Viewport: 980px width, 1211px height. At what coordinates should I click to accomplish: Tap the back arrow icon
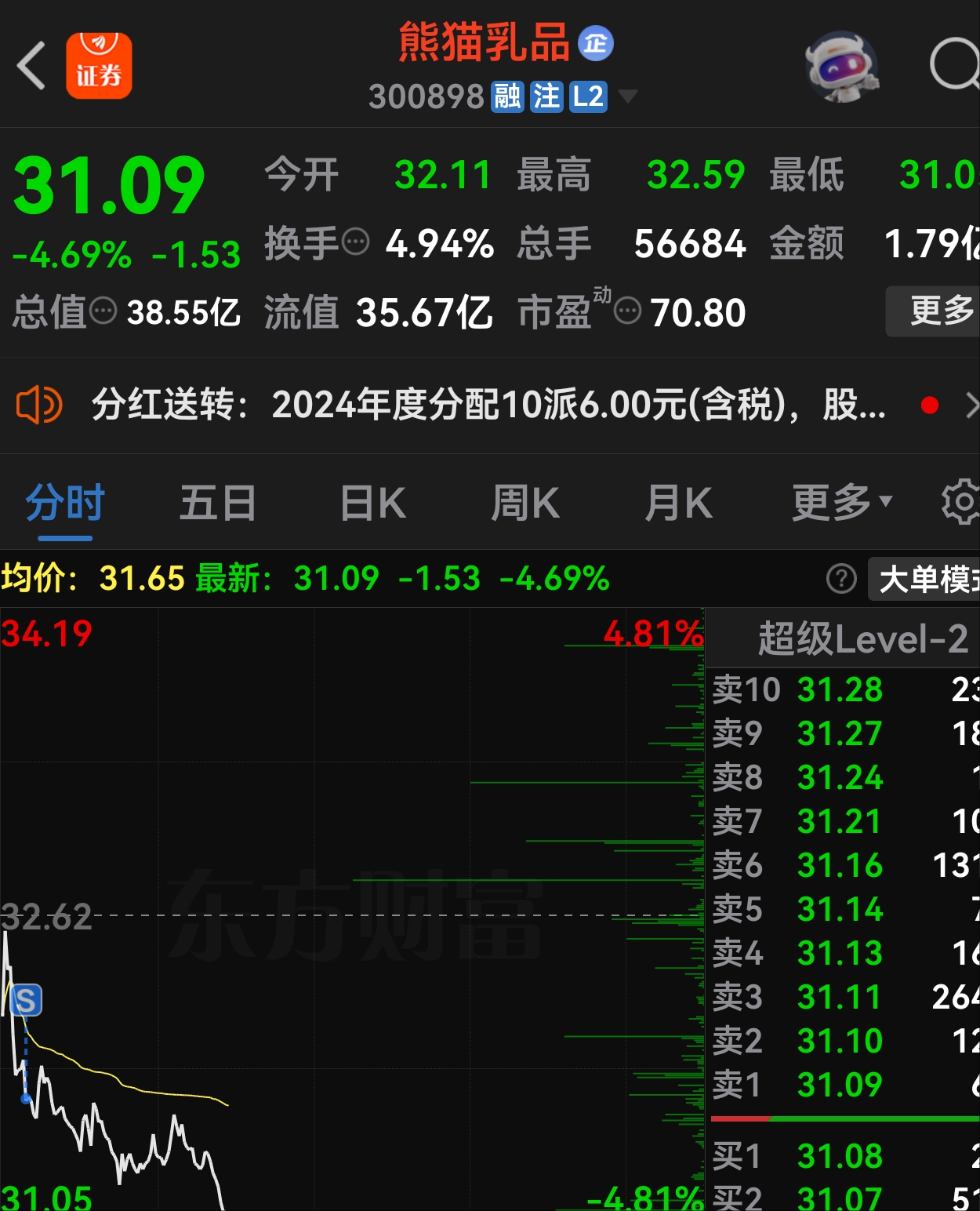(31, 66)
